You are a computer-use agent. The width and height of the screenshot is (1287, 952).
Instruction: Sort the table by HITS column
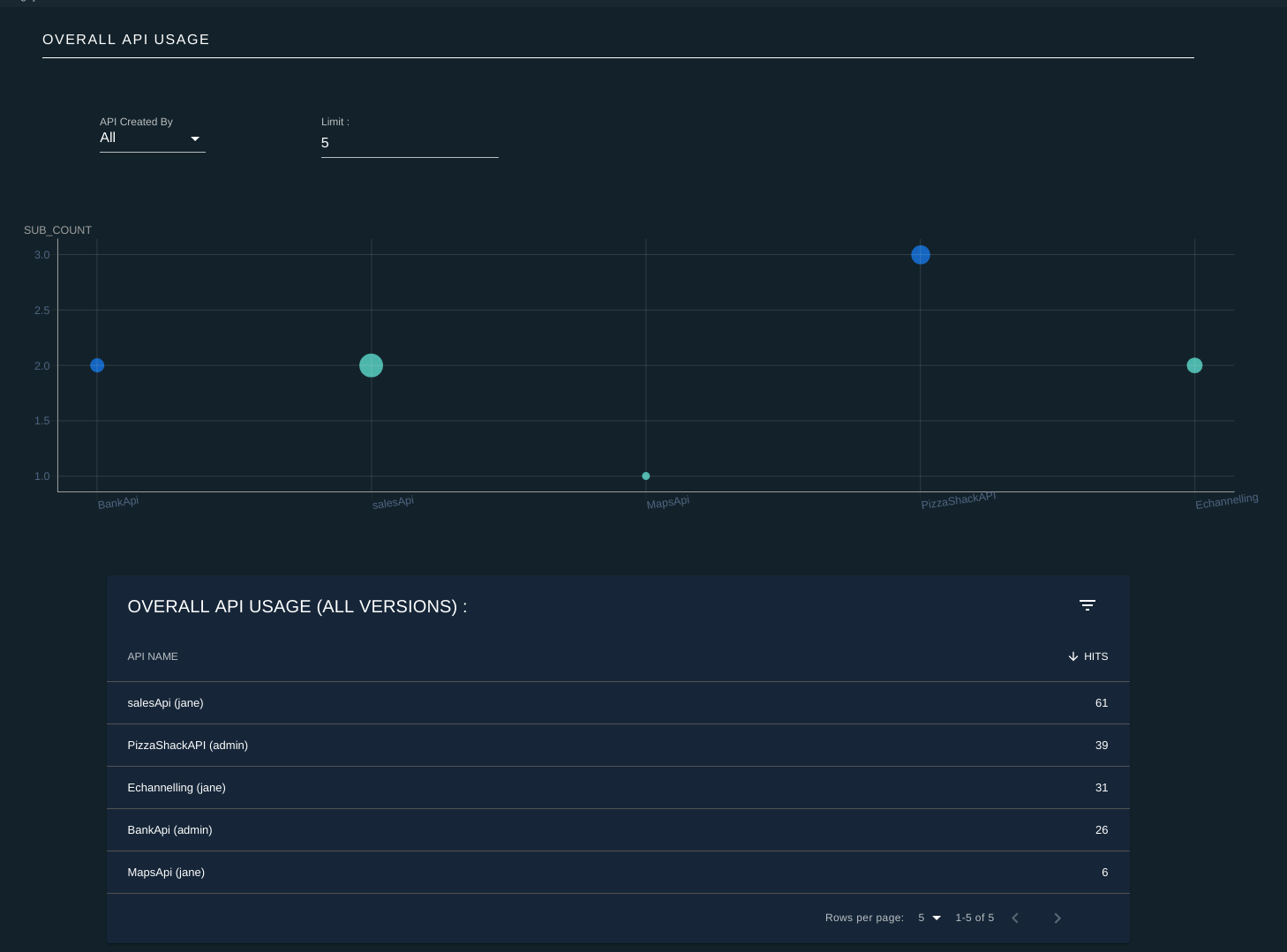(1095, 656)
